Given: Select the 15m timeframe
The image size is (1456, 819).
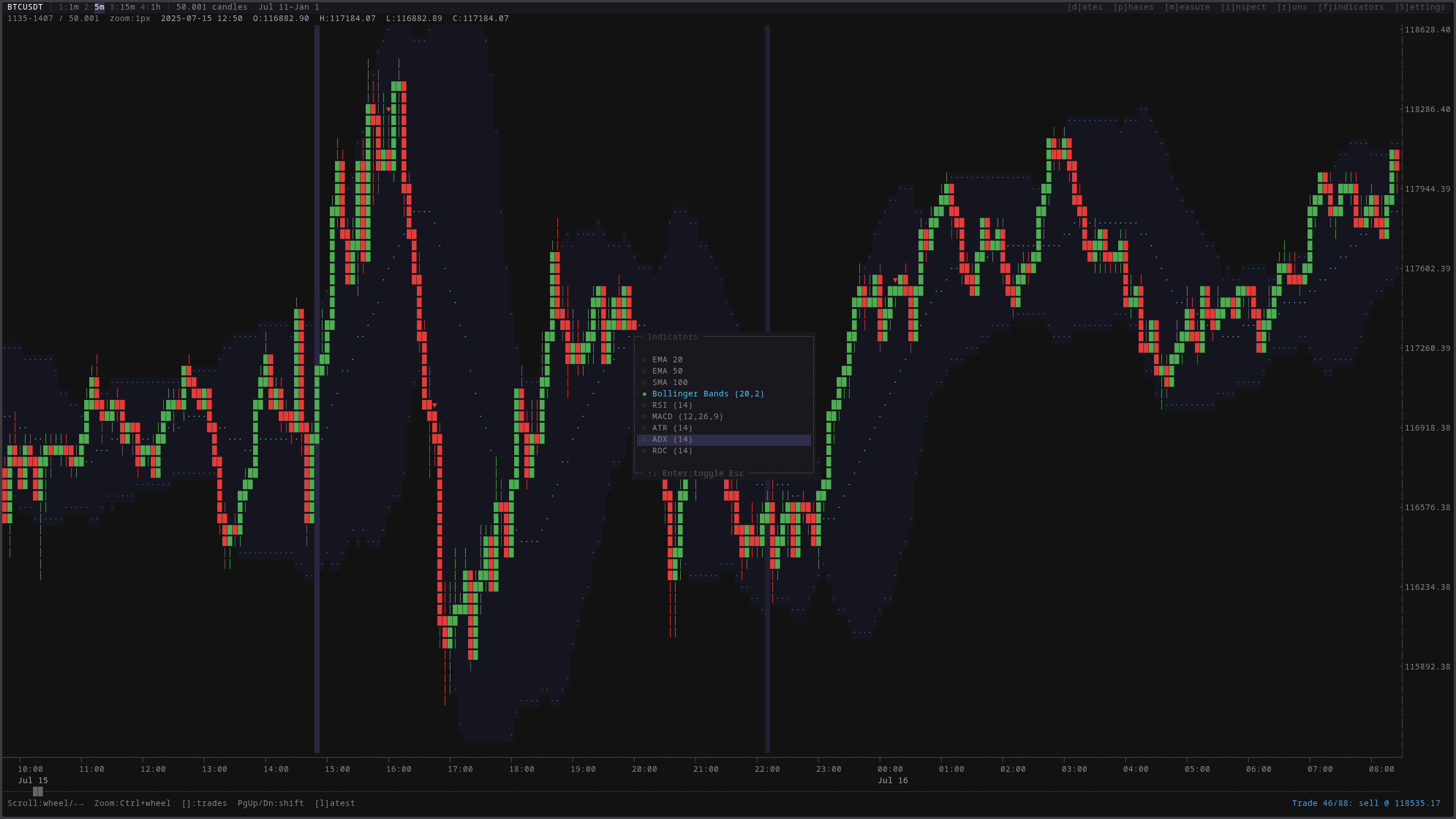Looking at the screenshot, I should coord(122,7).
